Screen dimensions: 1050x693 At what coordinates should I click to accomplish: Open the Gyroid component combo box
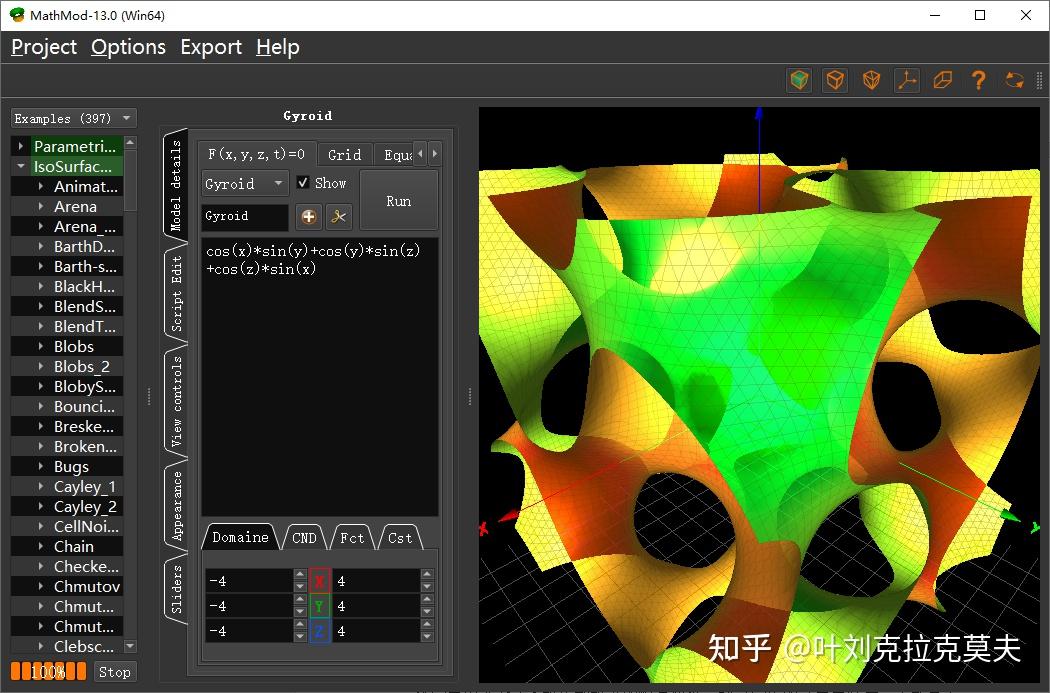click(x=245, y=183)
